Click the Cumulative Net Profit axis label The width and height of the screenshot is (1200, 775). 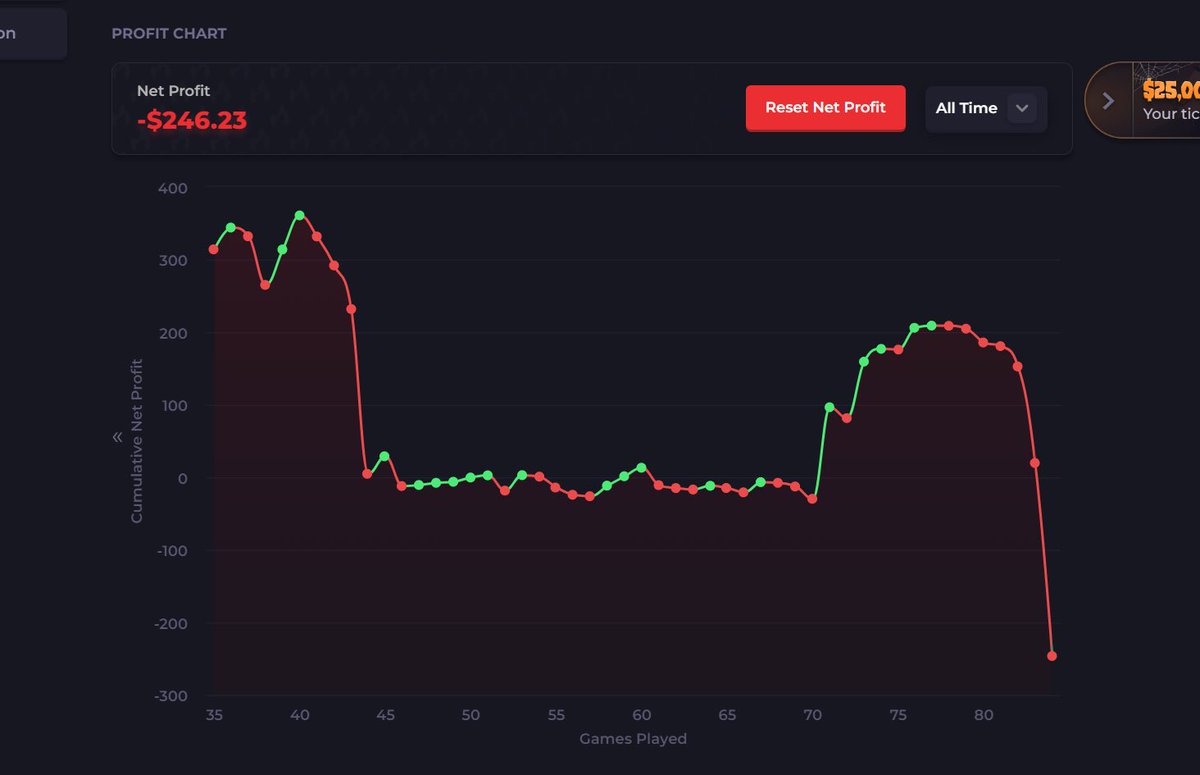pos(137,441)
